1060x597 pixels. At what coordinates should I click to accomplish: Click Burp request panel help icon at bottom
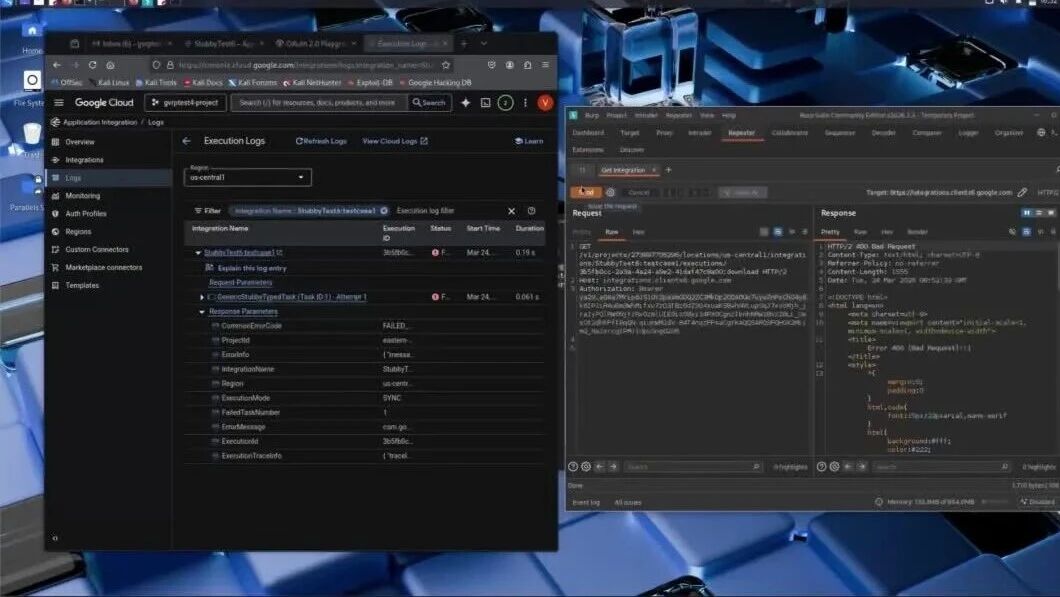[x=573, y=467]
